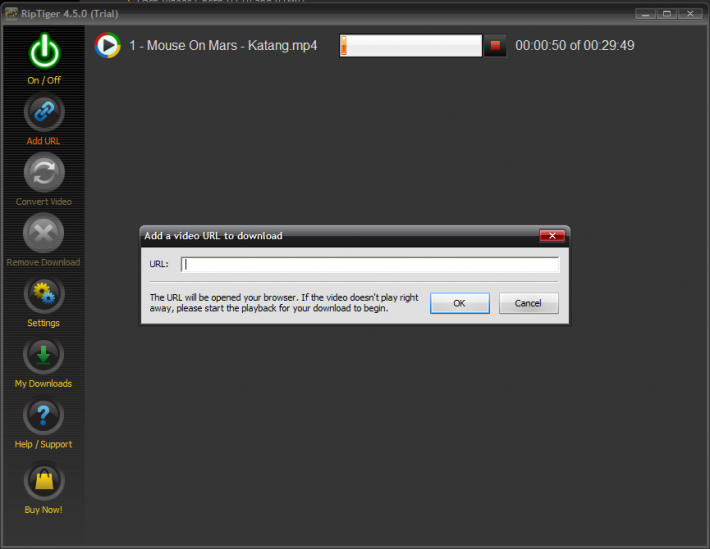Maximize the RipTiger window

[x=667, y=14]
